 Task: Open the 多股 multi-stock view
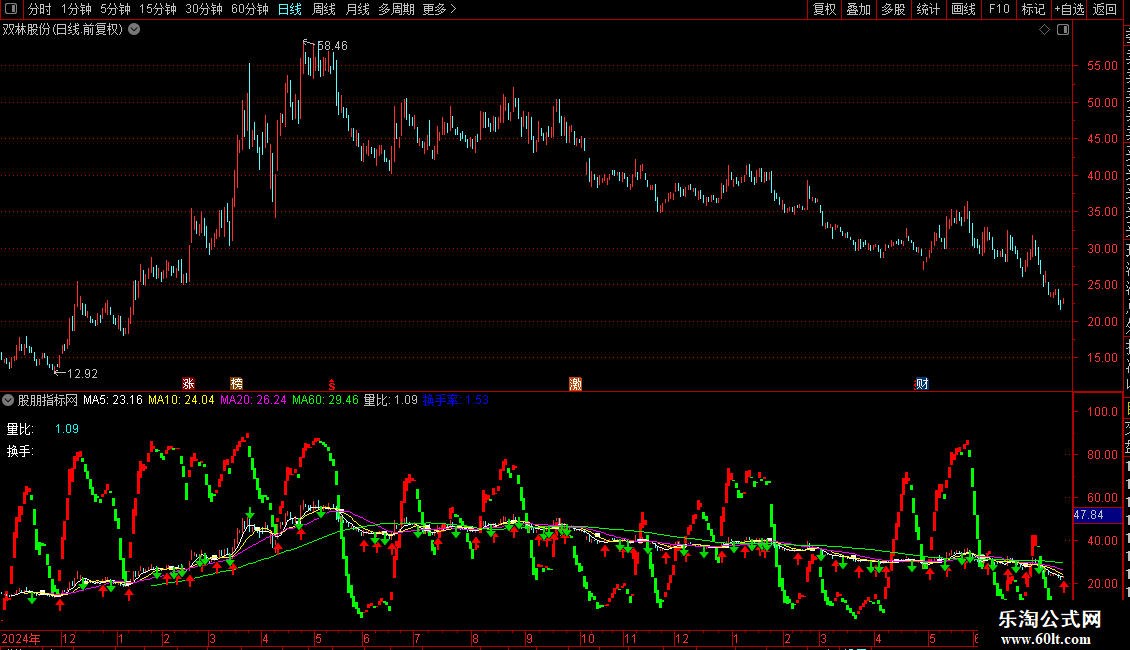pyautogui.click(x=893, y=9)
